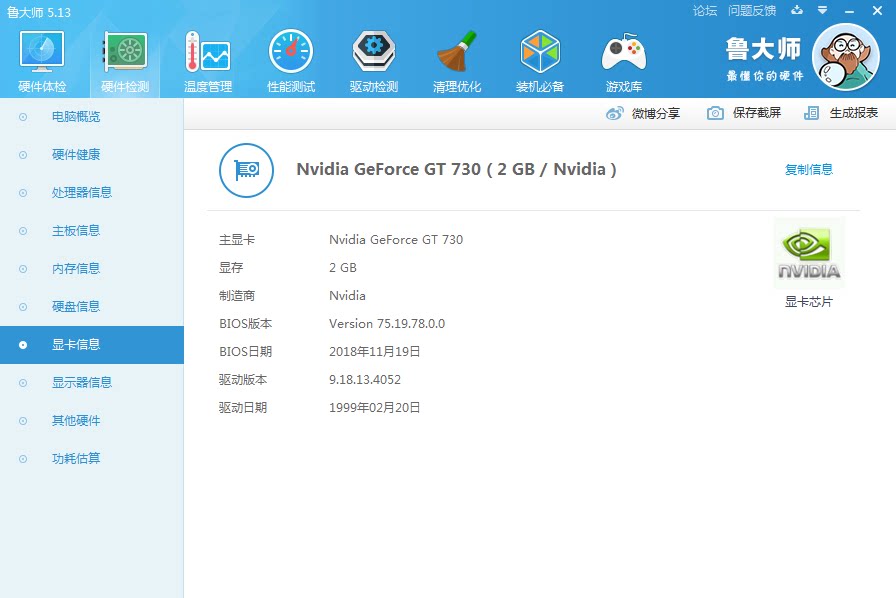
Task: Click the 主显卡 value Nvidia GeForce GT 730
Action: pos(396,240)
